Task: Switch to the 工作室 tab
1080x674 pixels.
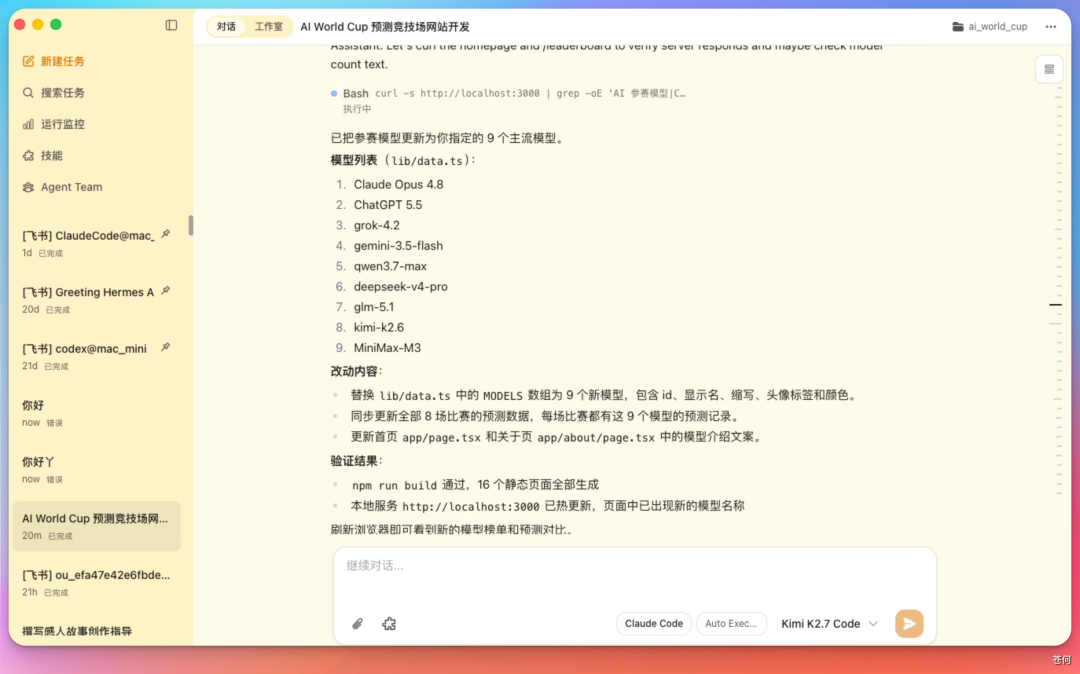Action: [269, 26]
